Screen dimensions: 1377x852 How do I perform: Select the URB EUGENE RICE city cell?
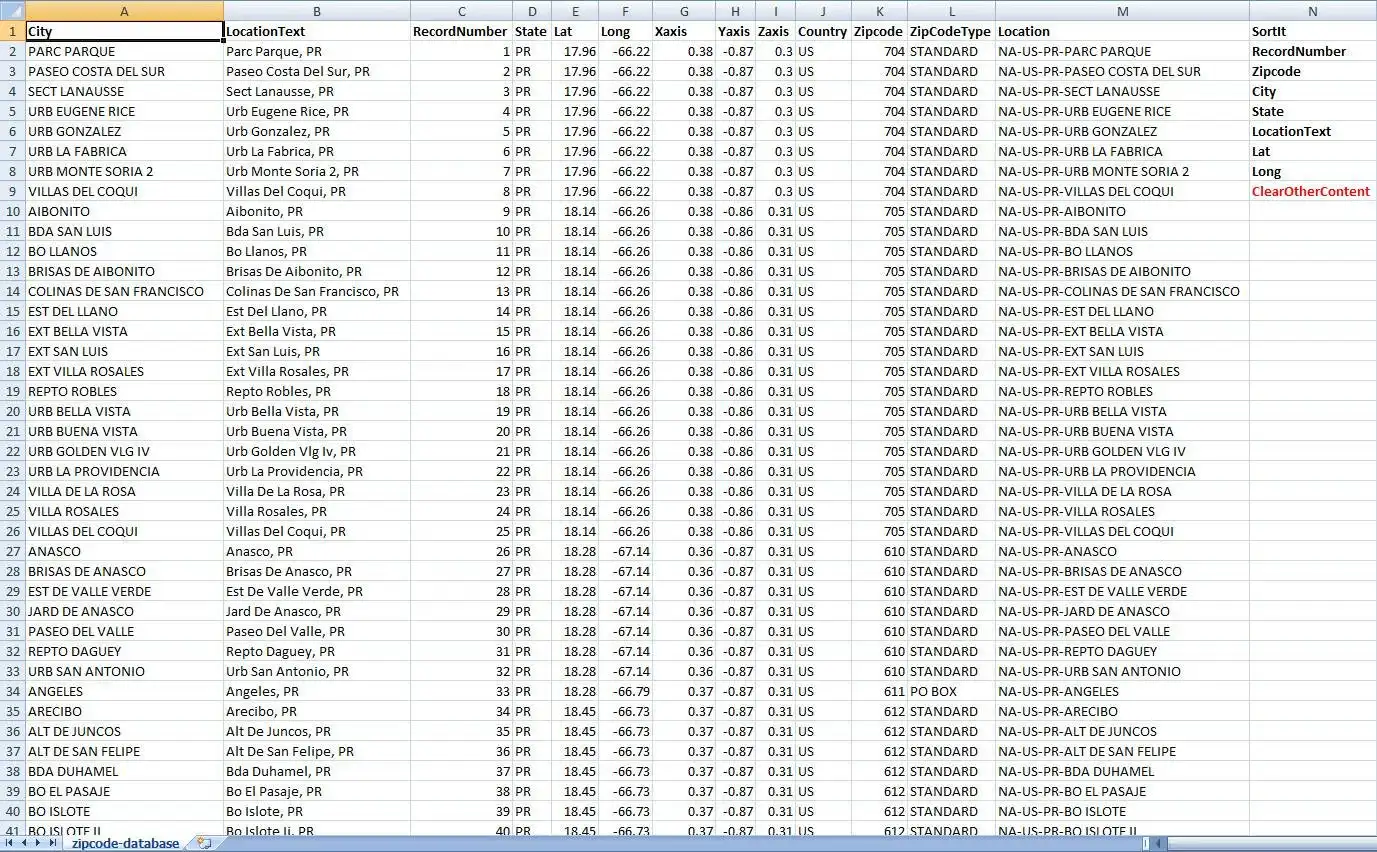click(x=124, y=112)
